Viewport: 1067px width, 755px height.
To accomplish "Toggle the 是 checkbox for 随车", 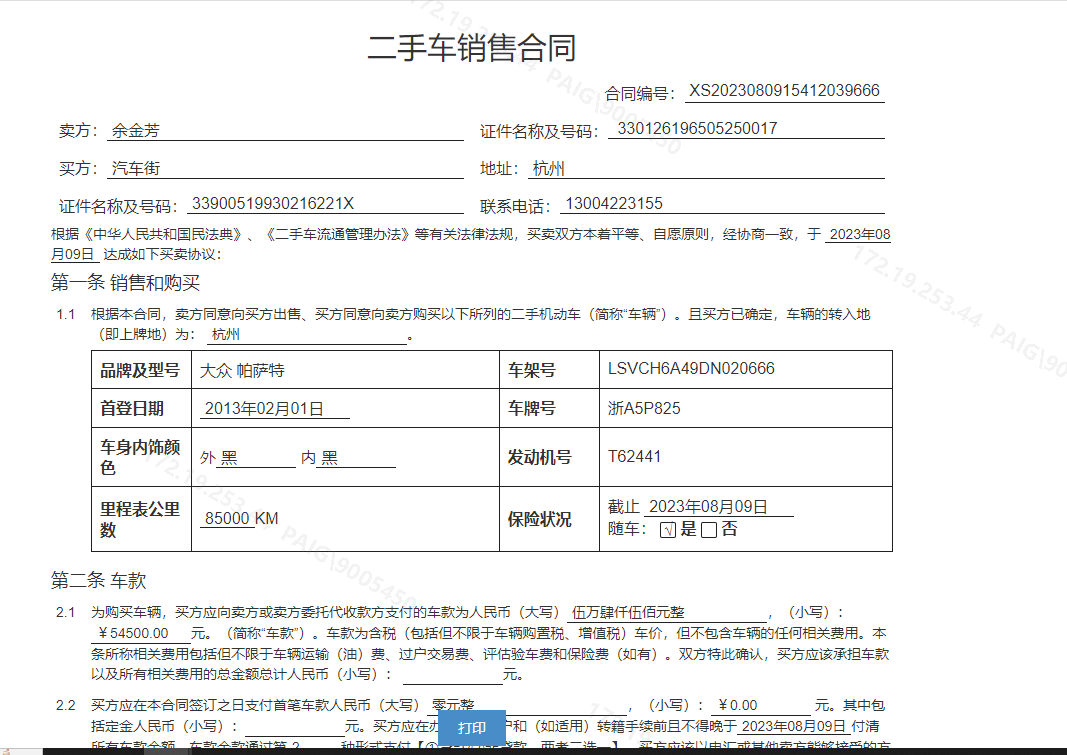I will [x=668, y=530].
